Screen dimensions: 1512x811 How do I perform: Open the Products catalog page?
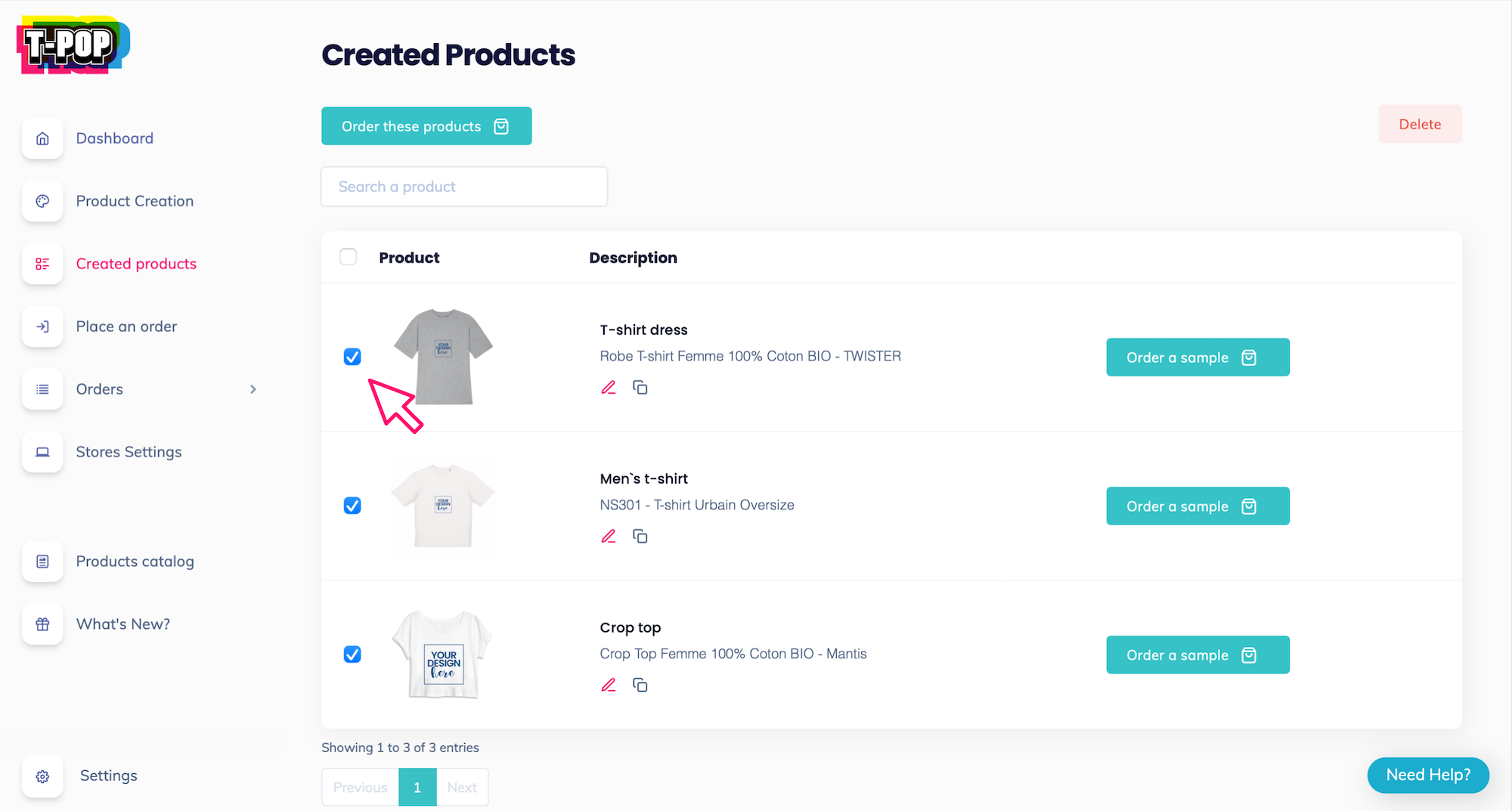pyautogui.click(x=135, y=562)
